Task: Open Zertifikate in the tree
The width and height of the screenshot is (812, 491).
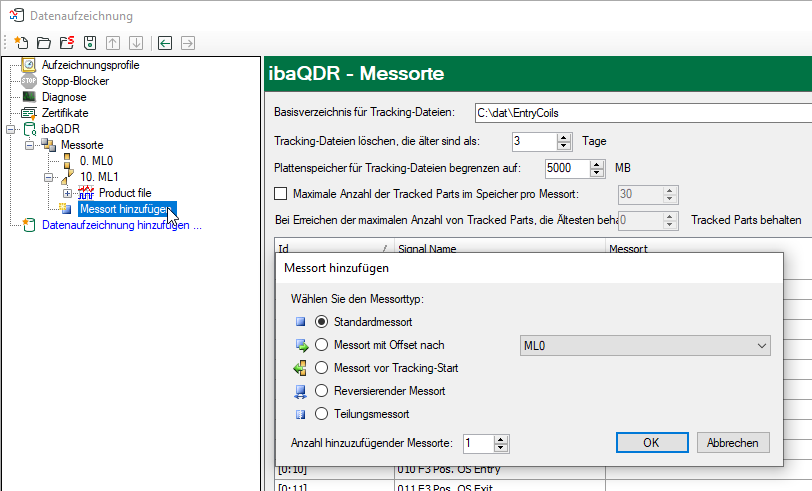Action: point(65,113)
